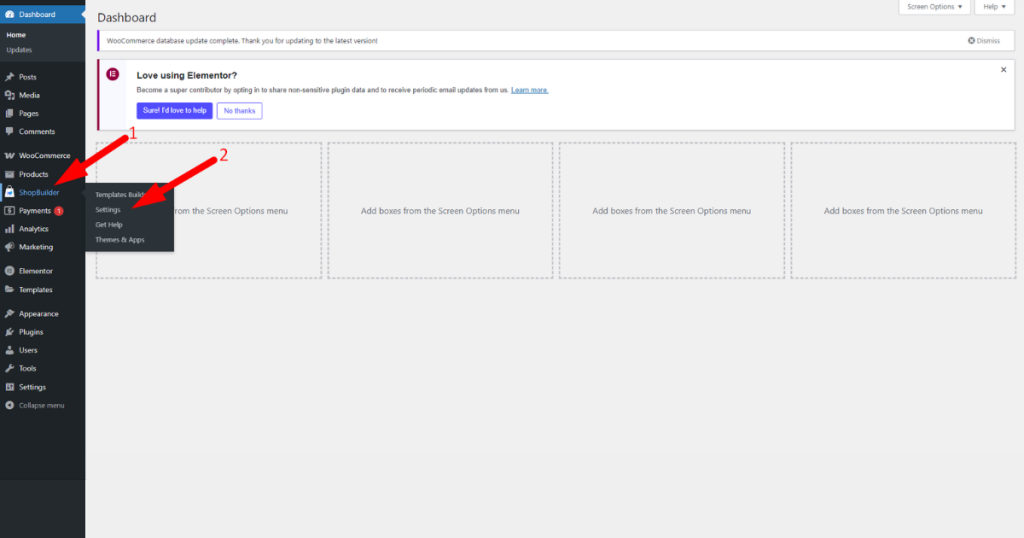Open the main Settings menu label
Image resolution: width=1024 pixels, height=538 pixels.
pyautogui.click(x=33, y=387)
